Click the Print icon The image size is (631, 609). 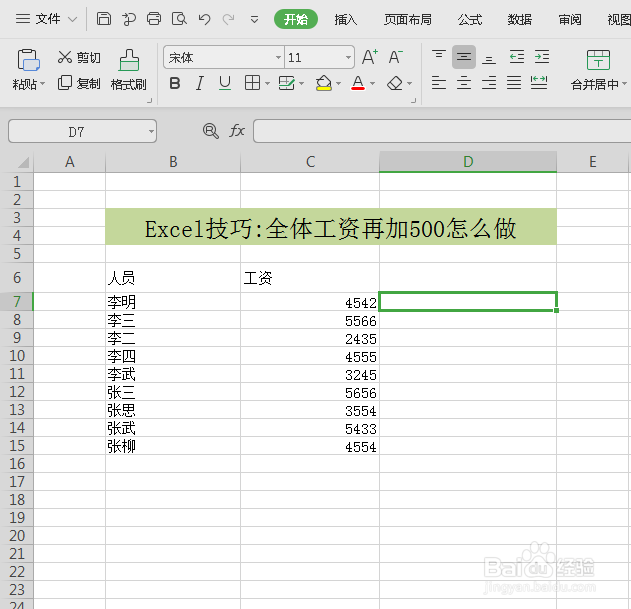[154, 19]
